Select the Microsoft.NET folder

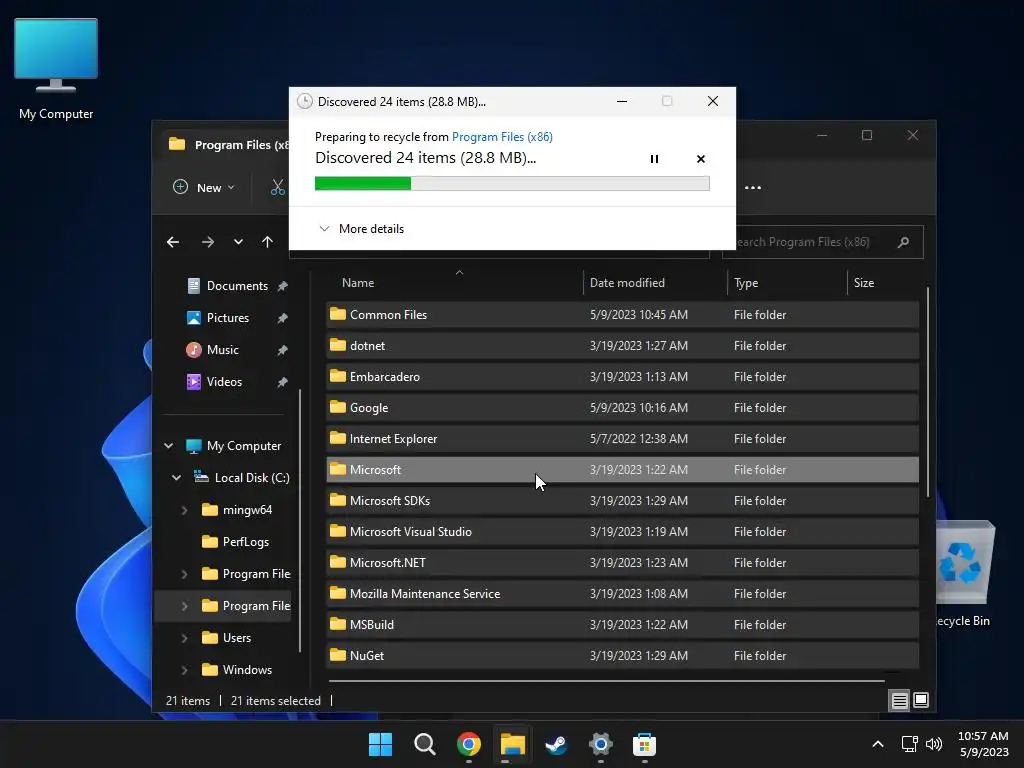click(x=622, y=563)
